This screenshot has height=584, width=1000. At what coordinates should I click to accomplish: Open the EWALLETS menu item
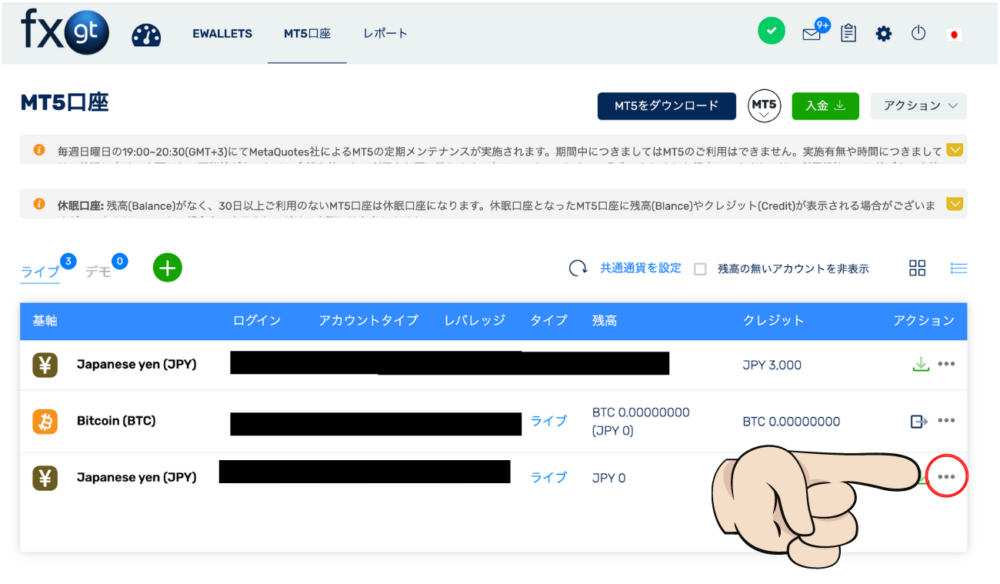(221, 33)
